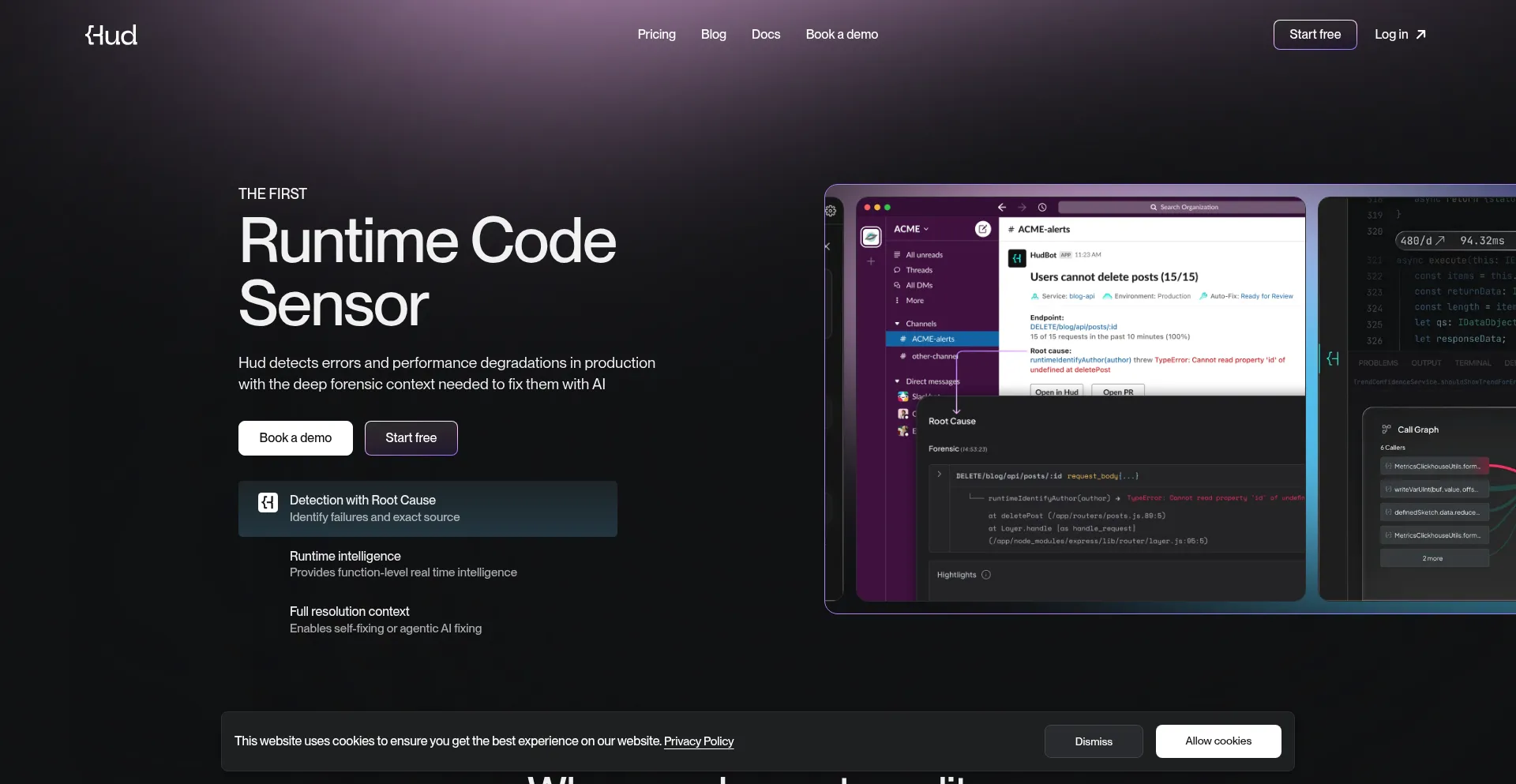Switch to the PROBLEMS tab

coord(1378,363)
